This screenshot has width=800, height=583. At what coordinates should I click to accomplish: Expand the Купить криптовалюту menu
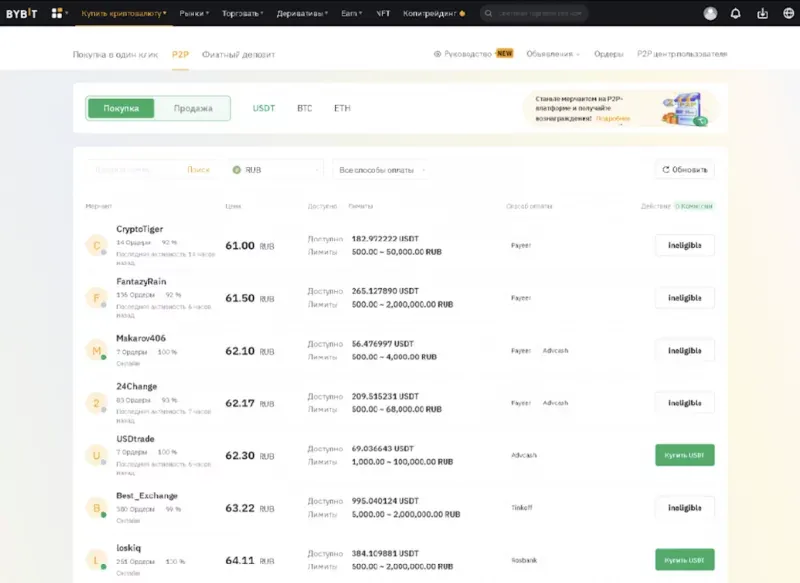click(124, 13)
